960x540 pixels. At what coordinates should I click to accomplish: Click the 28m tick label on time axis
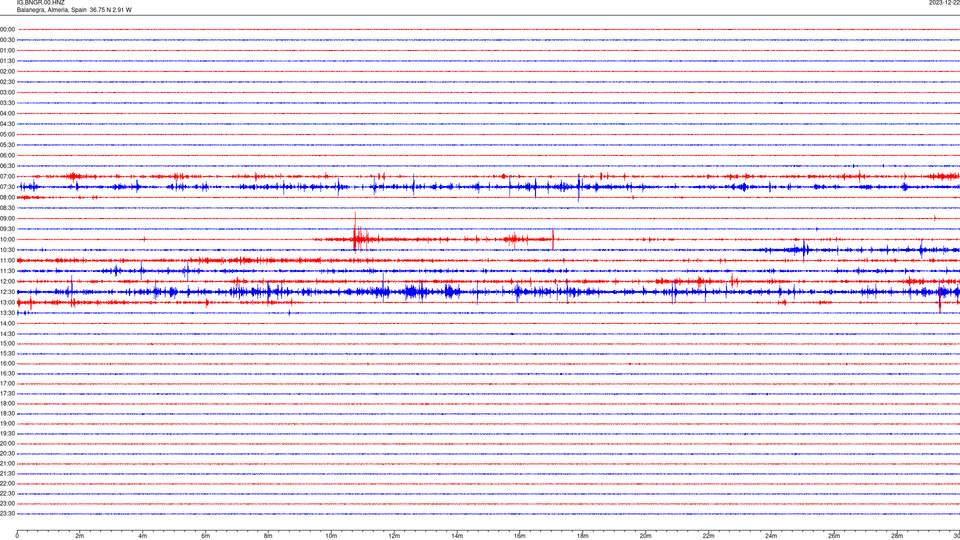tap(897, 536)
